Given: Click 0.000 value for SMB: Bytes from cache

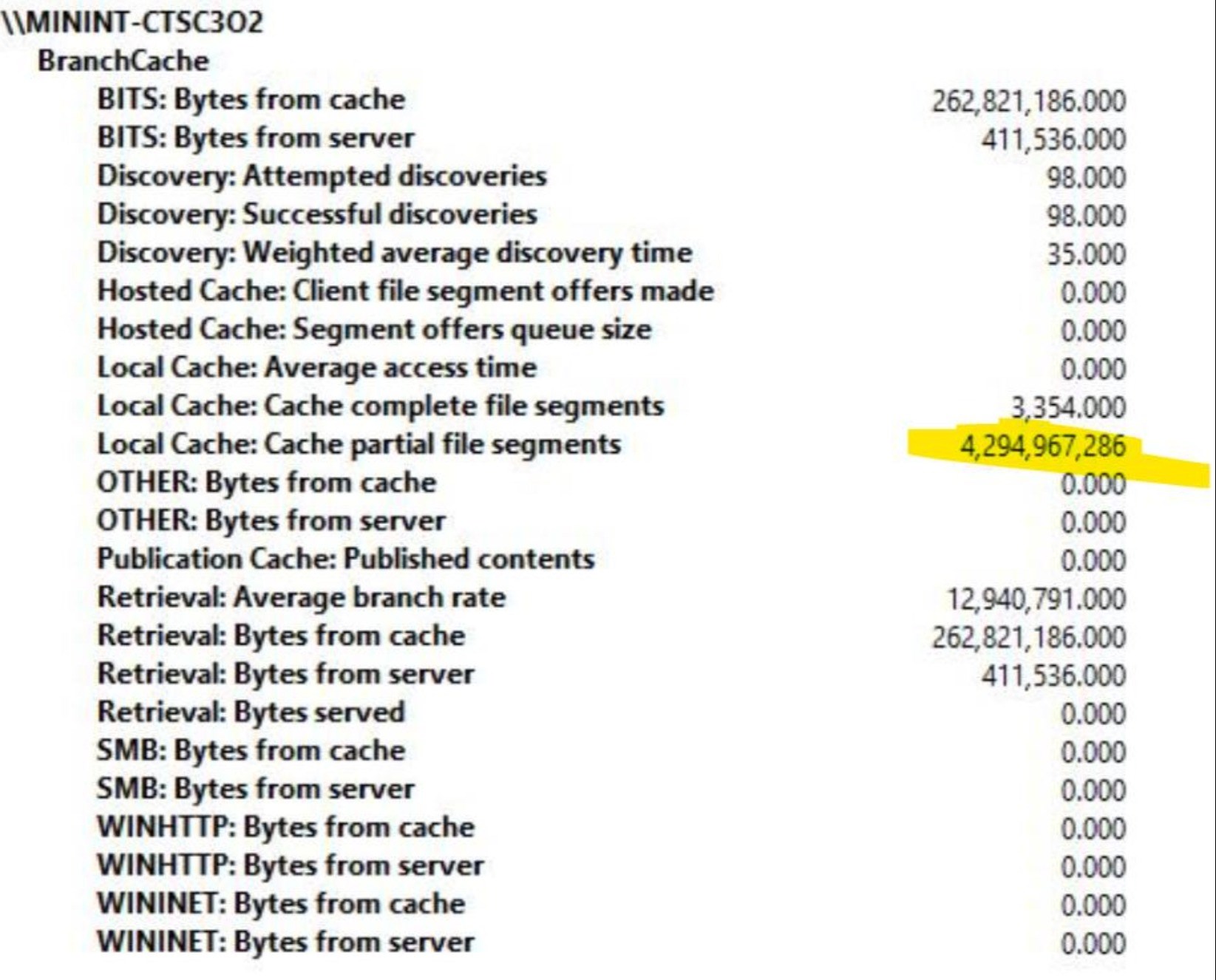Looking at the screenshot, I should click(1094, 753).
